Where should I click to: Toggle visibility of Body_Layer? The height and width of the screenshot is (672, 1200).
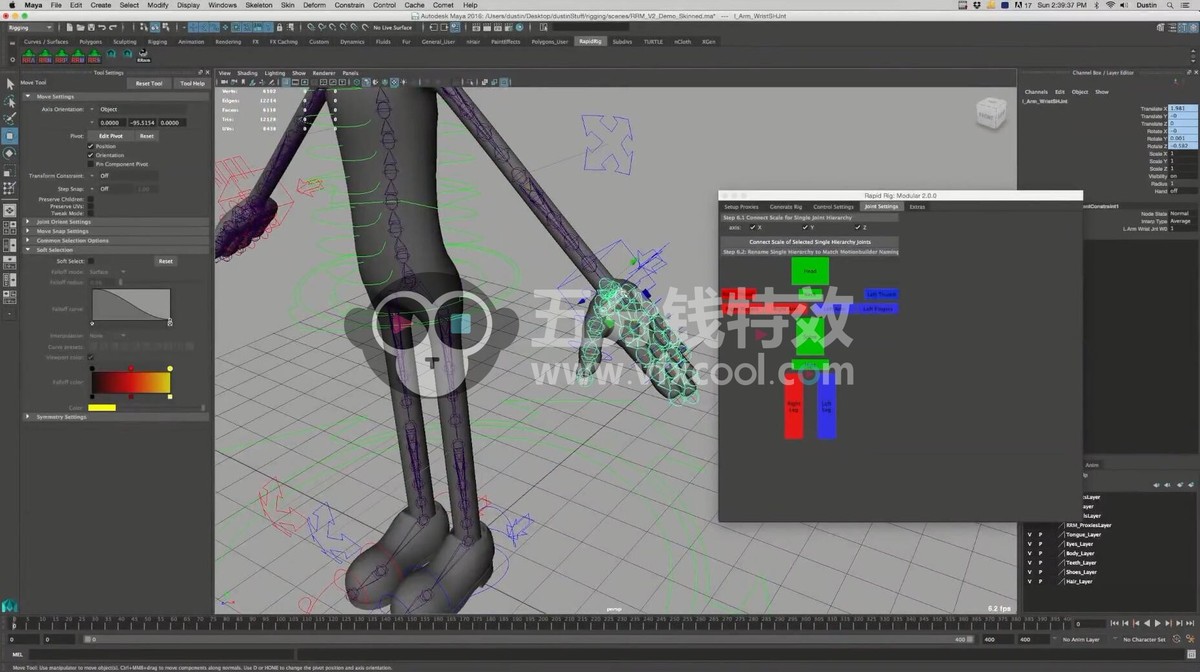[x=1029, y=553]
